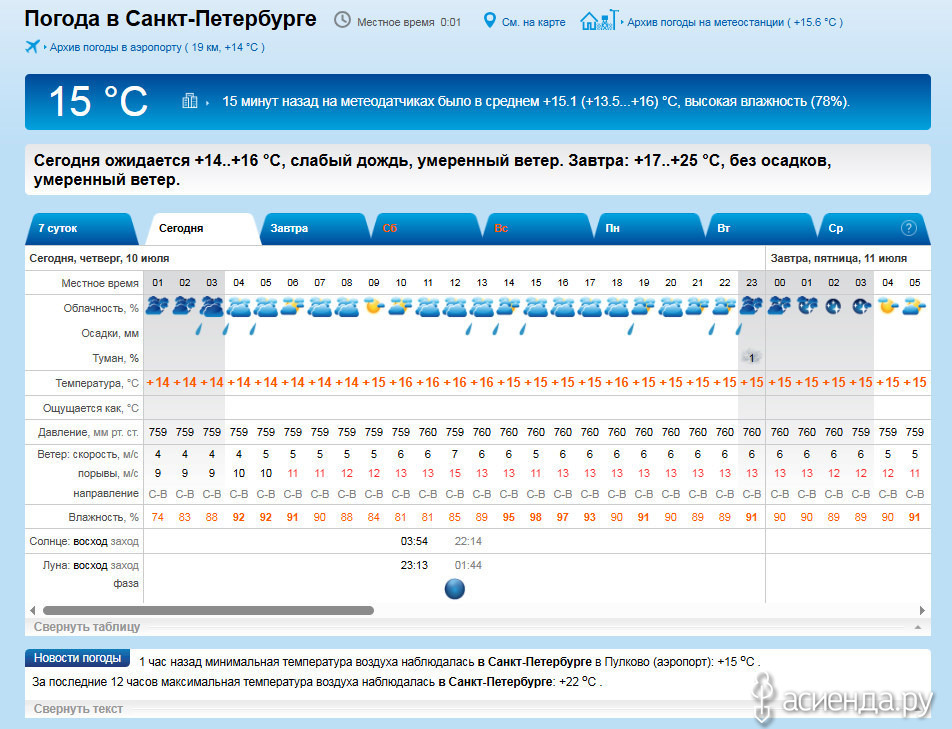The width and height of the screenshot is (952, 729).
Task: Click the collapse triangle beside Свернуть таблицу
Action: [x=918, y=627]
